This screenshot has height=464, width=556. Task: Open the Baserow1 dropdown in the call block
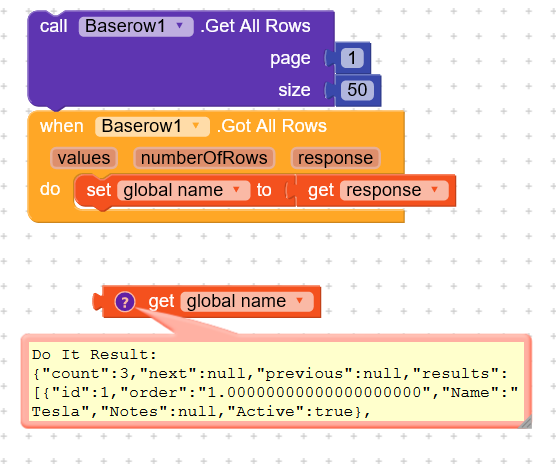[136, 26]
